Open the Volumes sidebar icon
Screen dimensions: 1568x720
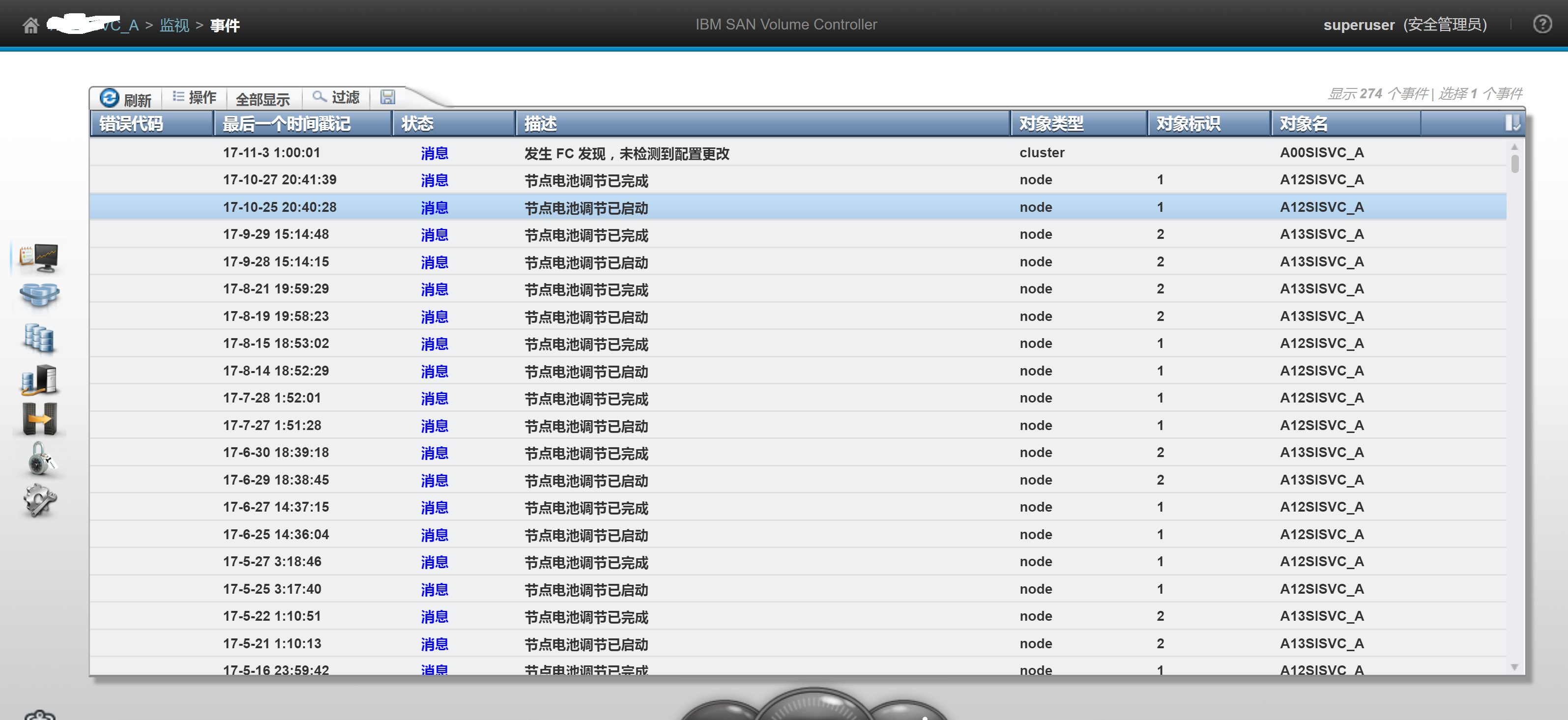click(39, 338)
